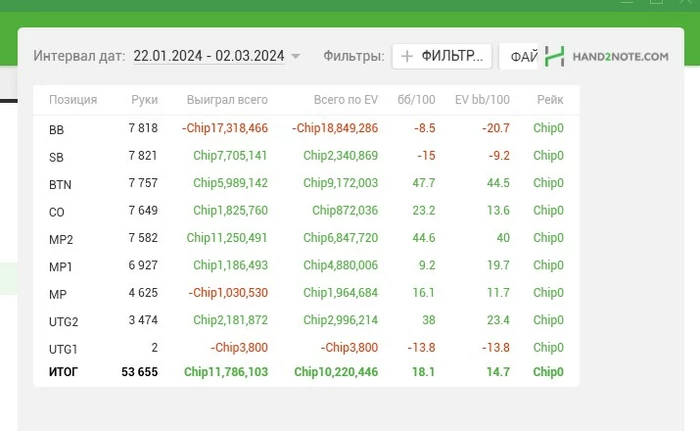Select the BB position row
This screenshot has height=431, width=700.
[306, 129]
